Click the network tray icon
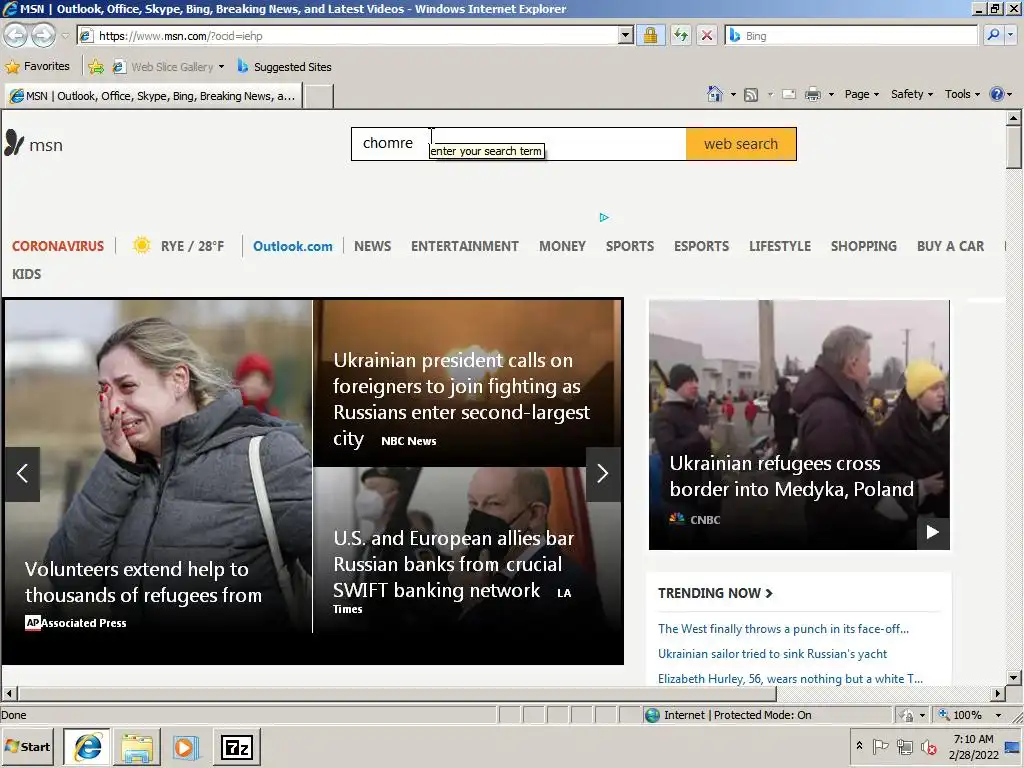The image size is (1024, 768). point(904,746)
